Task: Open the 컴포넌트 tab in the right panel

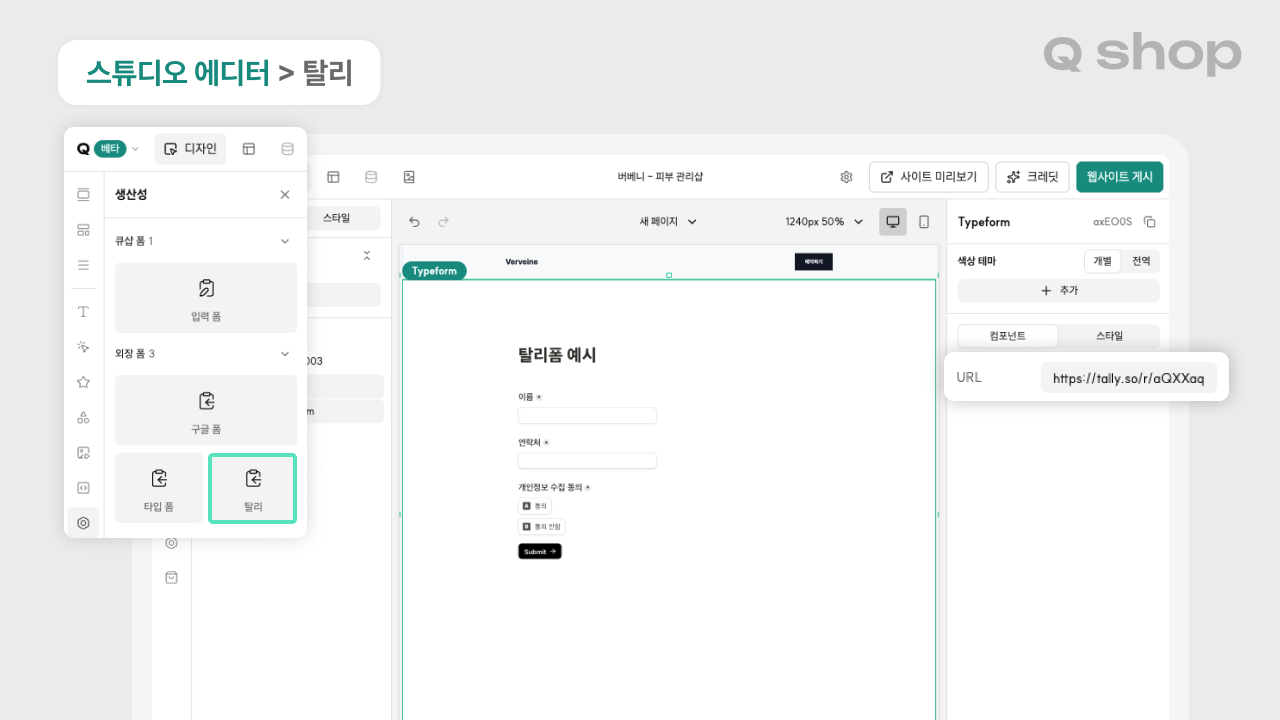Action: (1007, 336)
